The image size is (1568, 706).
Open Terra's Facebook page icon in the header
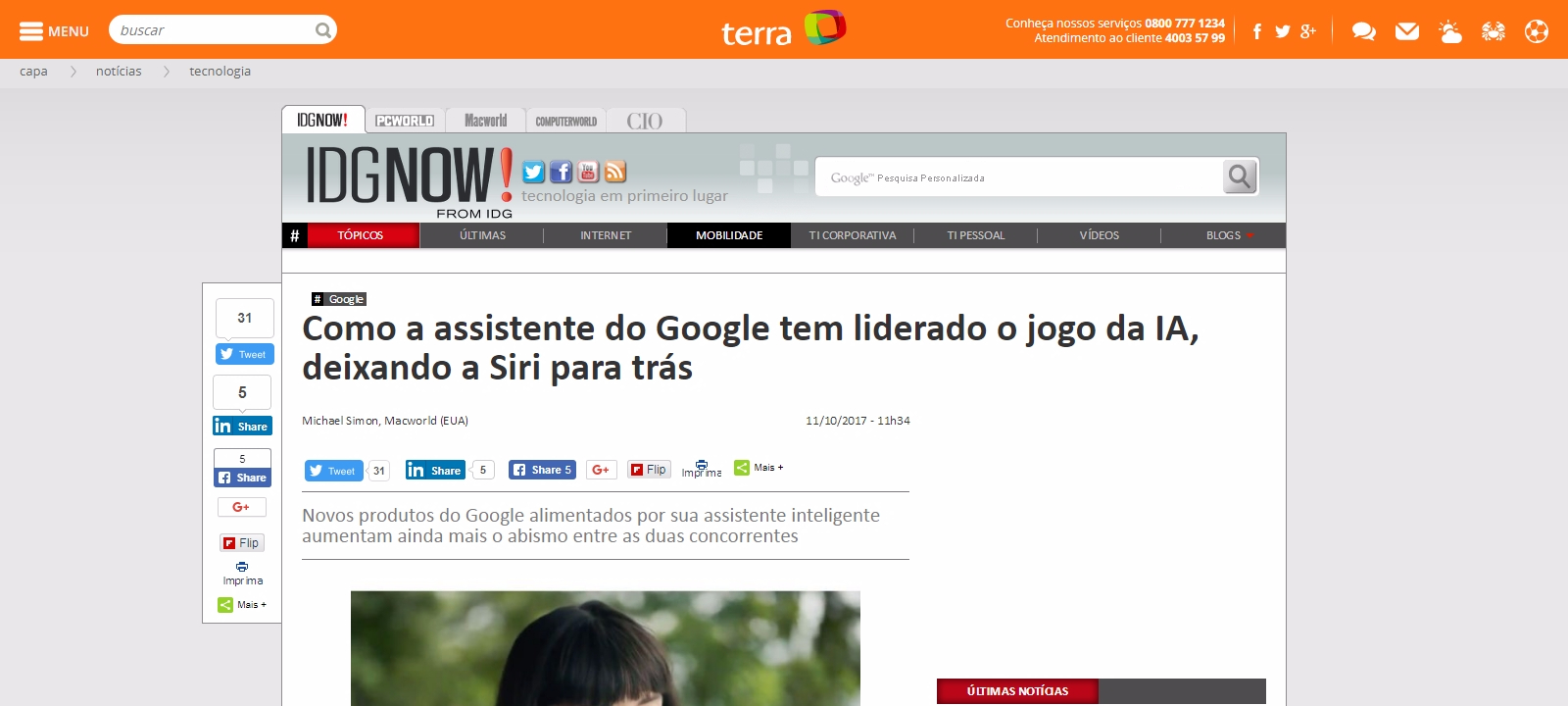(x=1256, y=31)
